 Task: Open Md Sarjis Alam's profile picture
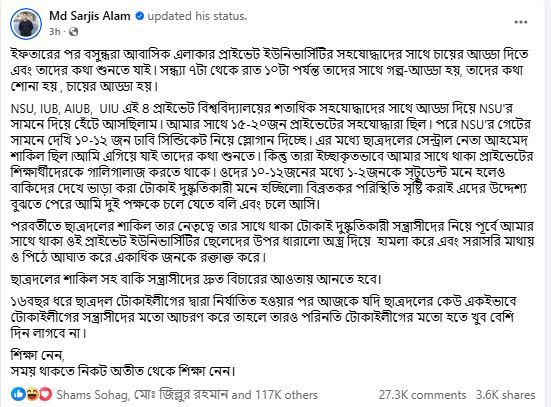click(26, 24)
